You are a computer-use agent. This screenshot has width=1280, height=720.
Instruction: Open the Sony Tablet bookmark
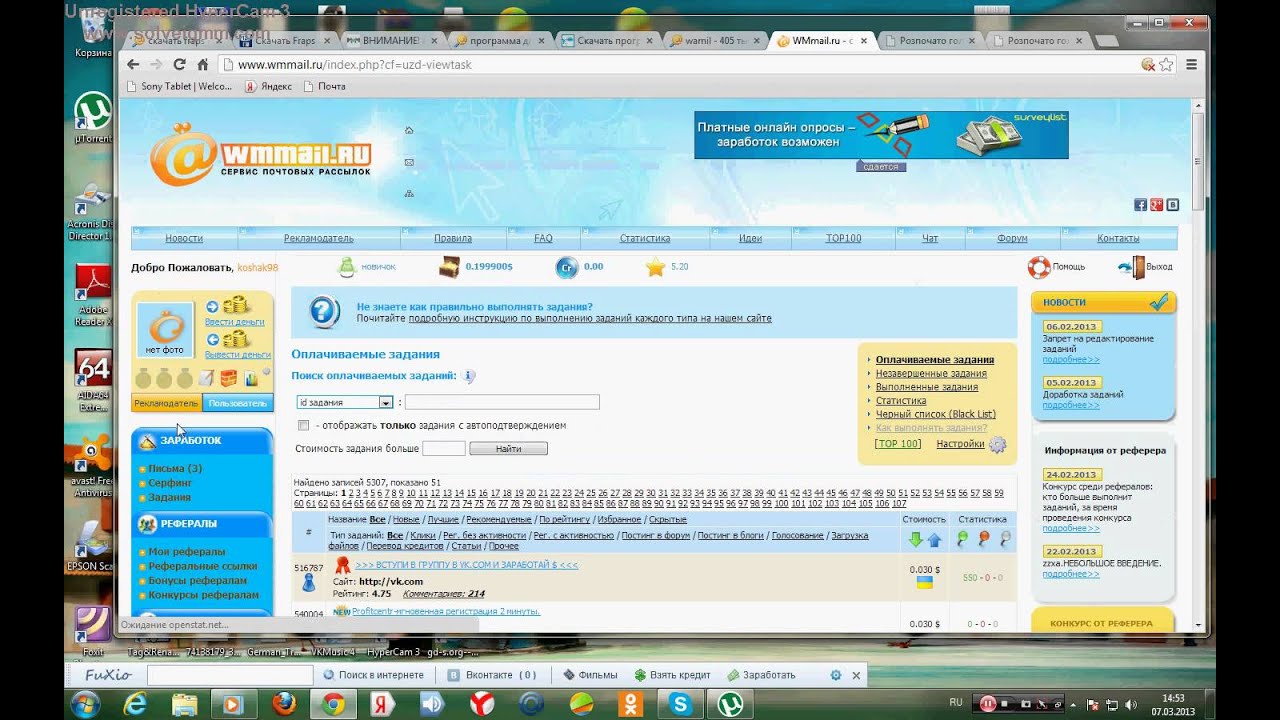[180, 86]
